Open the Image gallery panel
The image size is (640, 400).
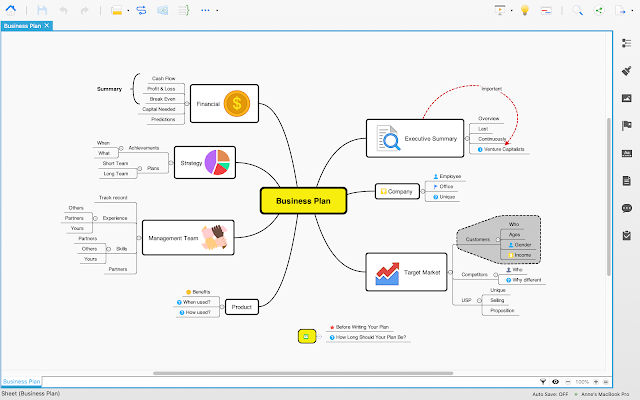tap(626, 98)
